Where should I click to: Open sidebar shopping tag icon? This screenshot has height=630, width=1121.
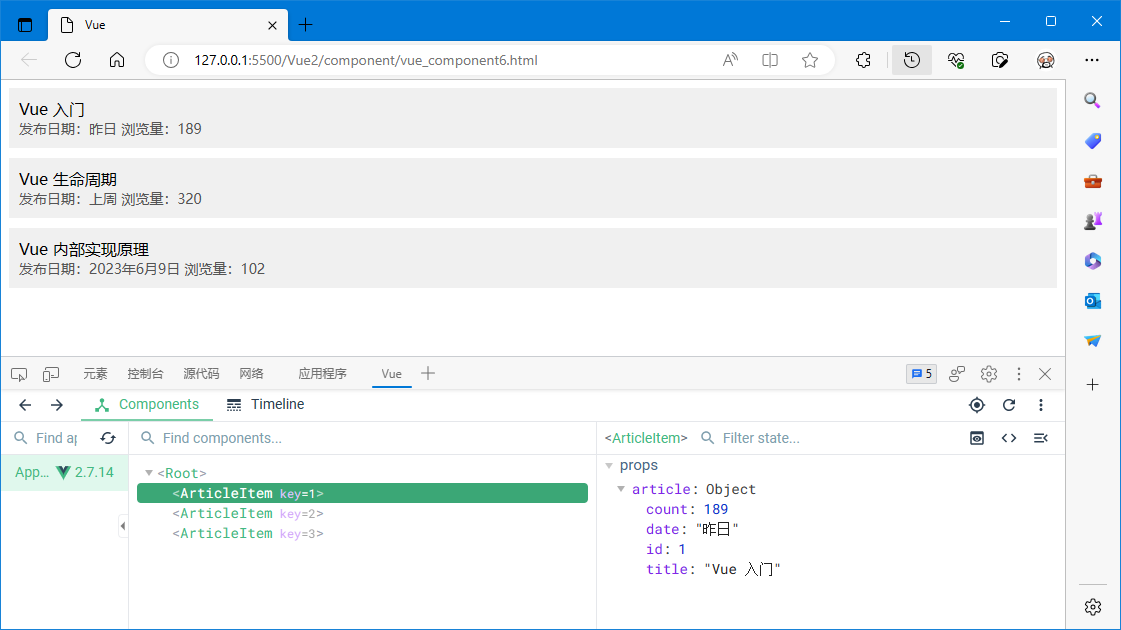(1092, 141)
